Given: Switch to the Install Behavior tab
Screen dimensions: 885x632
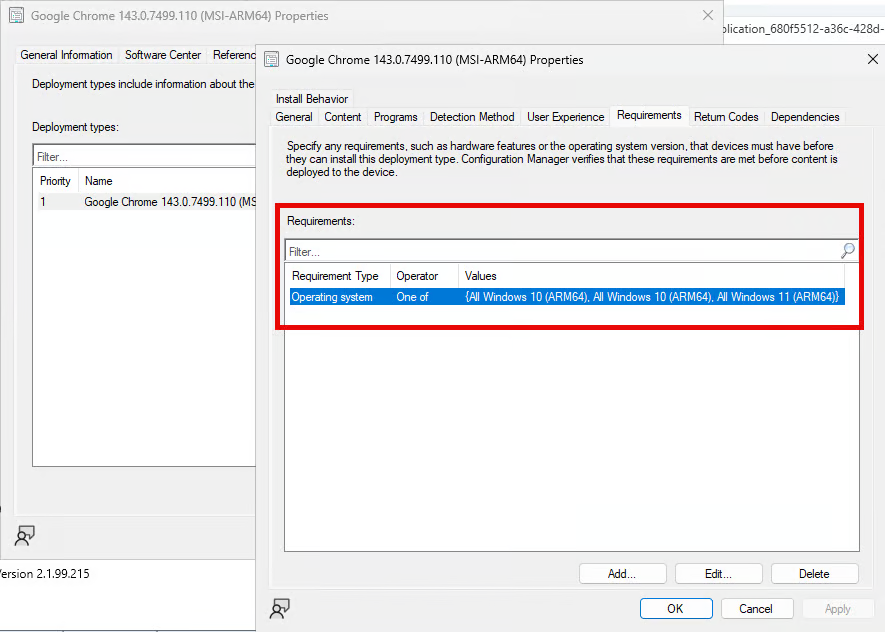Looking at the screenshot, I should pos(311,98).
